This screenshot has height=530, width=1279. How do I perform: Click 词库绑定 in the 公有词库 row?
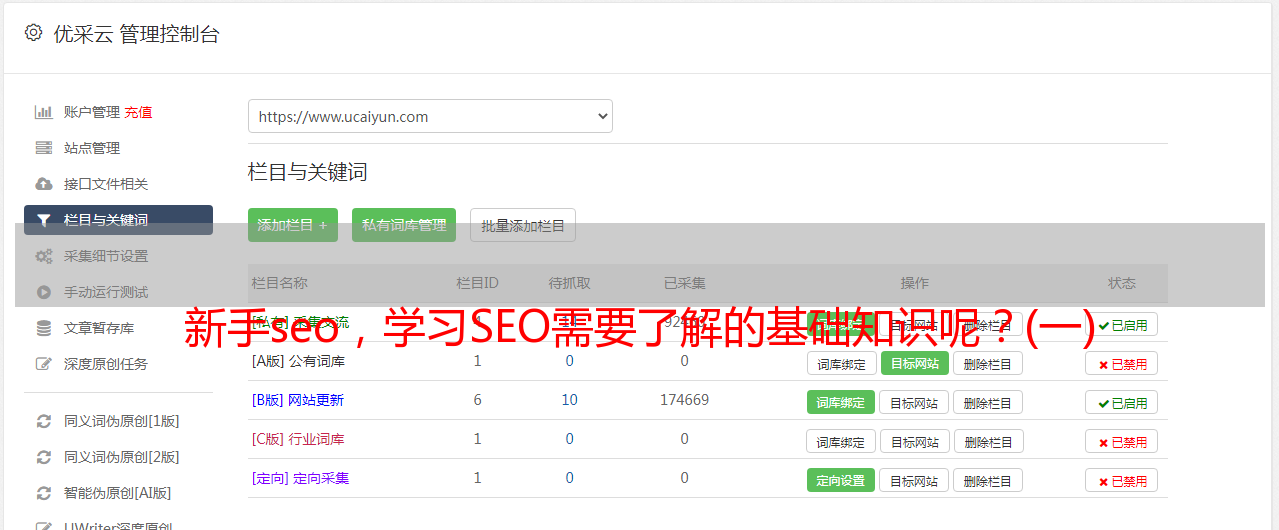click(841, 363)
